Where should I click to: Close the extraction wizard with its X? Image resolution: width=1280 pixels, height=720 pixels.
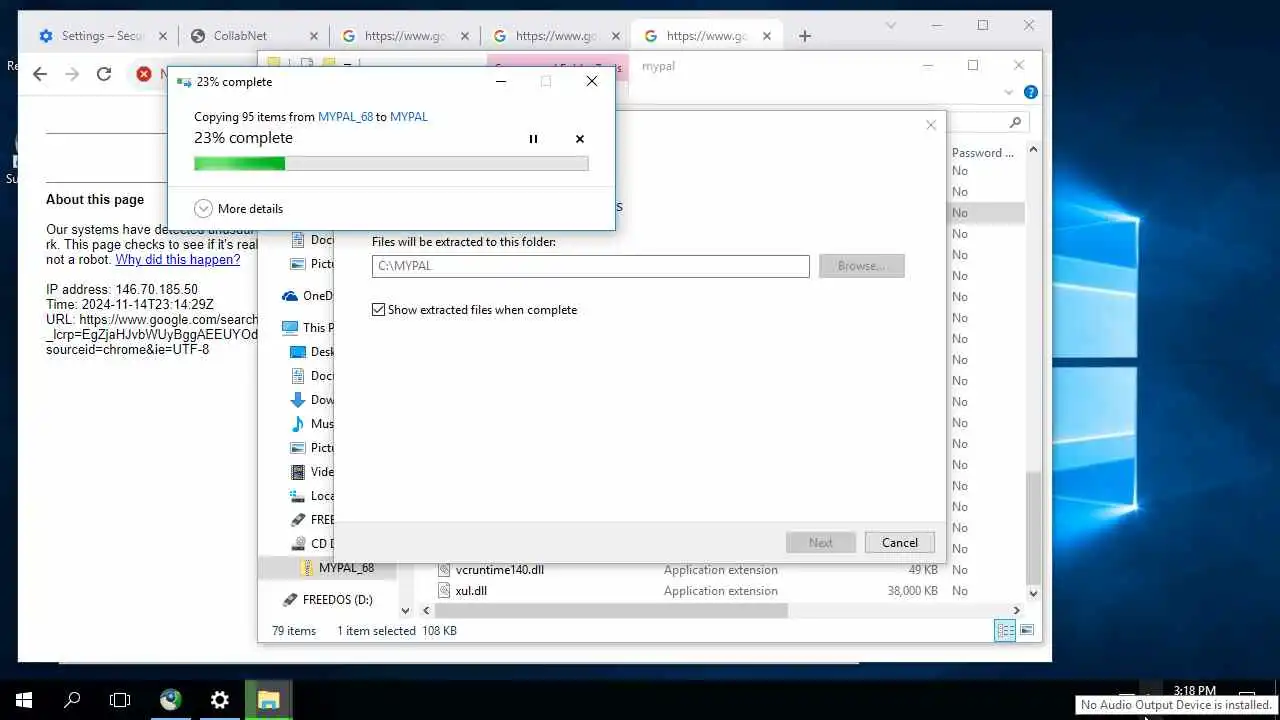[x=931, y=125]
